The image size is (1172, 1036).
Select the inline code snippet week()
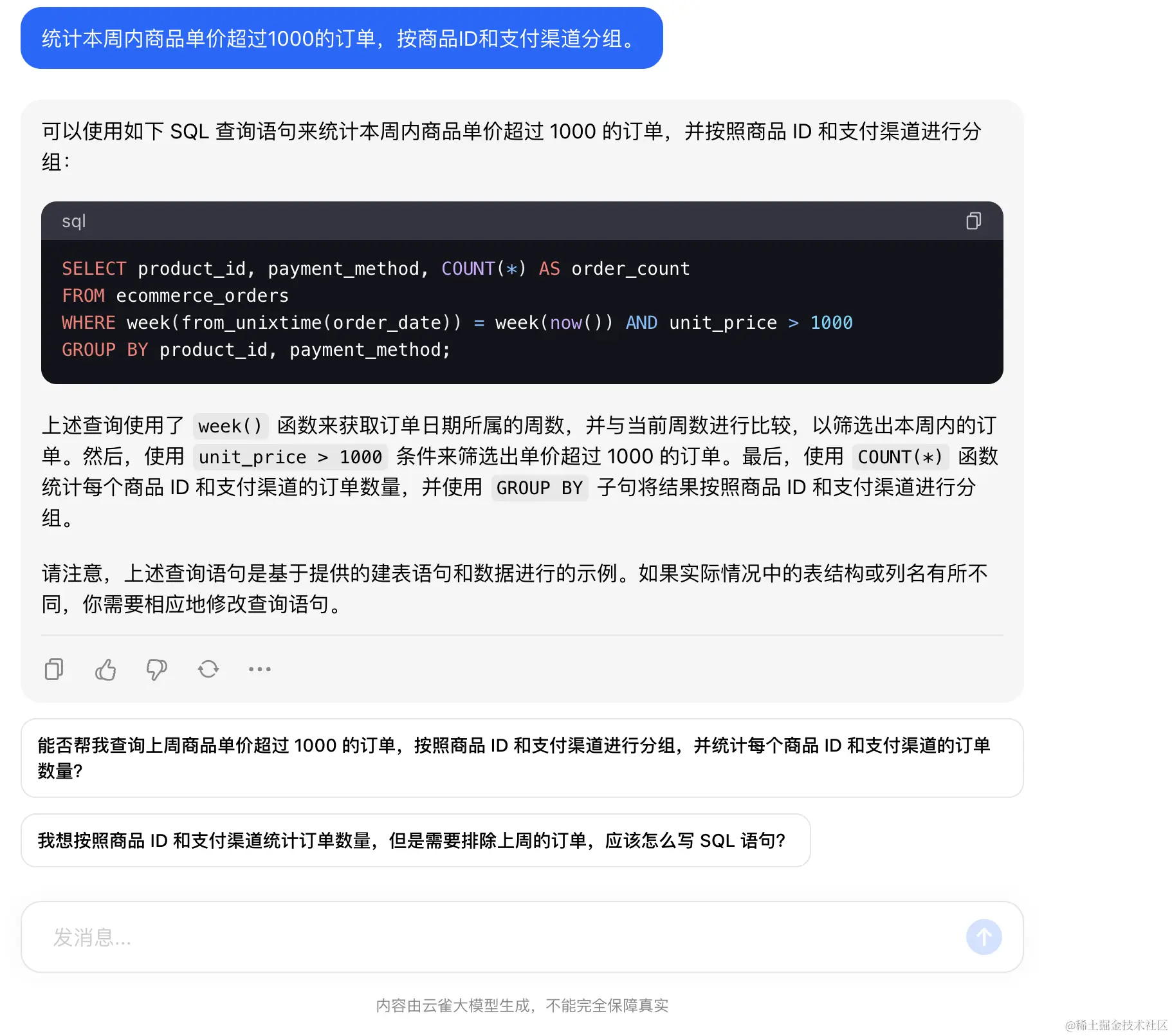tap(230, 425)
